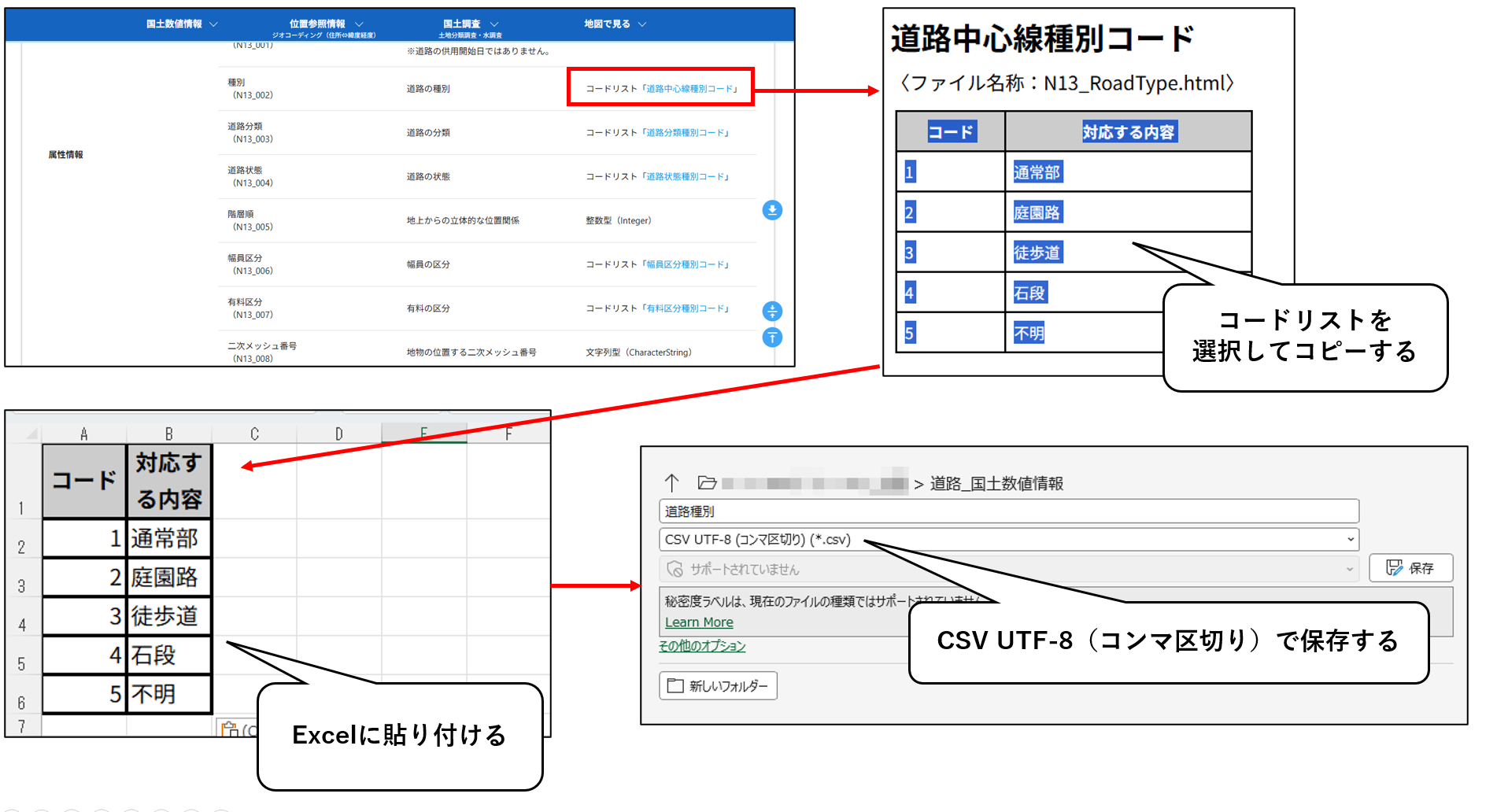Screen dimensions: 1508x812
Task: Click the 新しいフォルダー button
Action: point(718,686)
